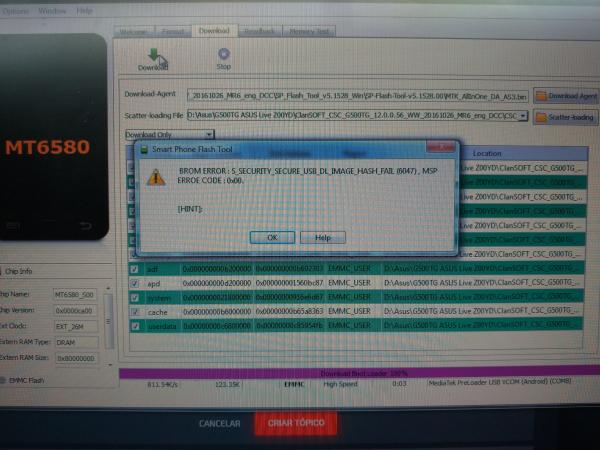Click the Scatter-loading folder button
The height and width of the screenshot is (450, 600).
(566, 117)
